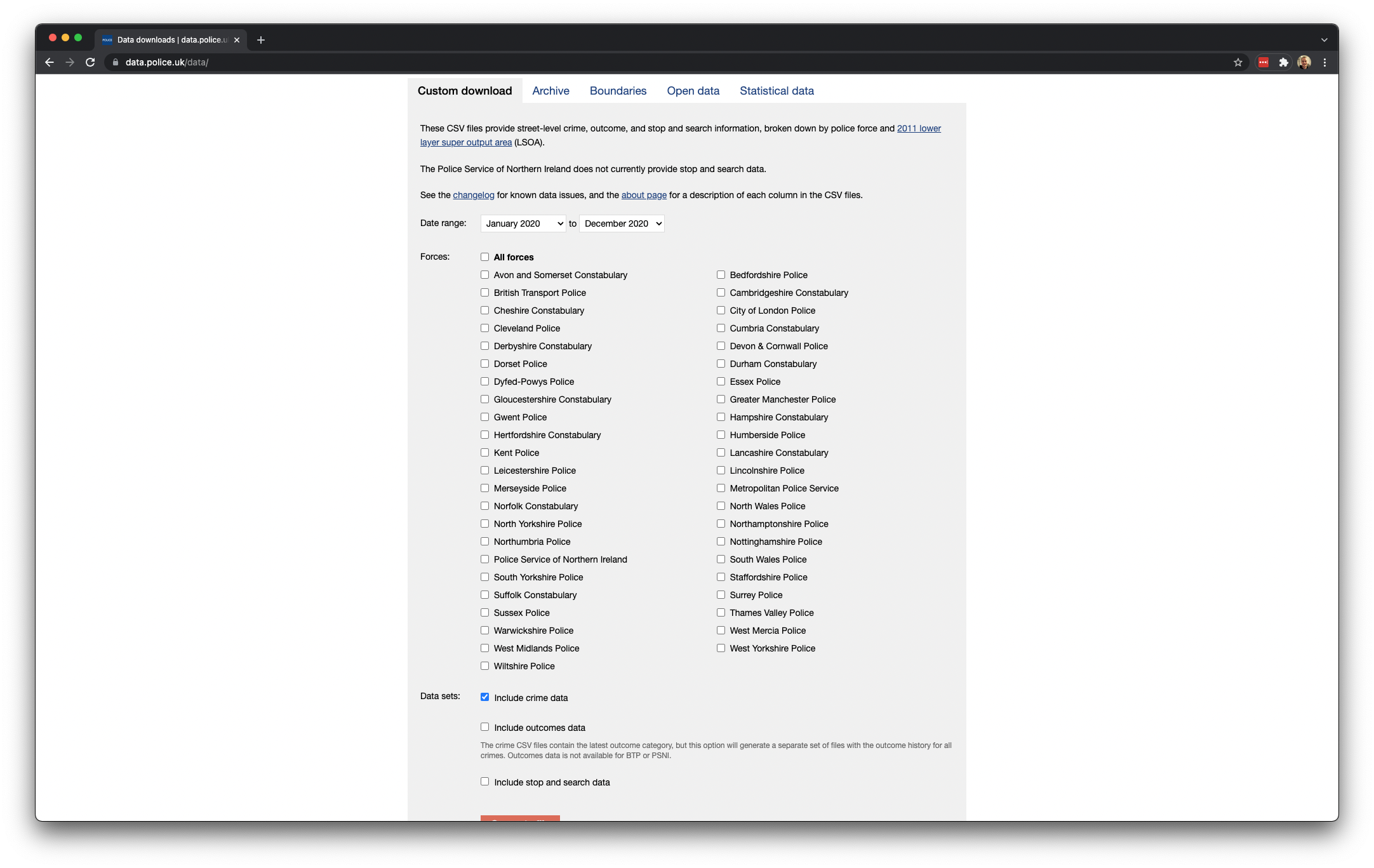
Task: Select Thames Valley Police checkbox
Action: (721, 613)
